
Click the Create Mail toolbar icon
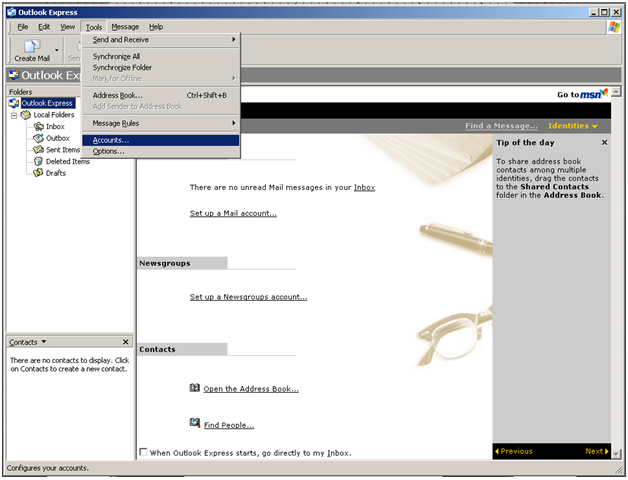pos(32,46)
